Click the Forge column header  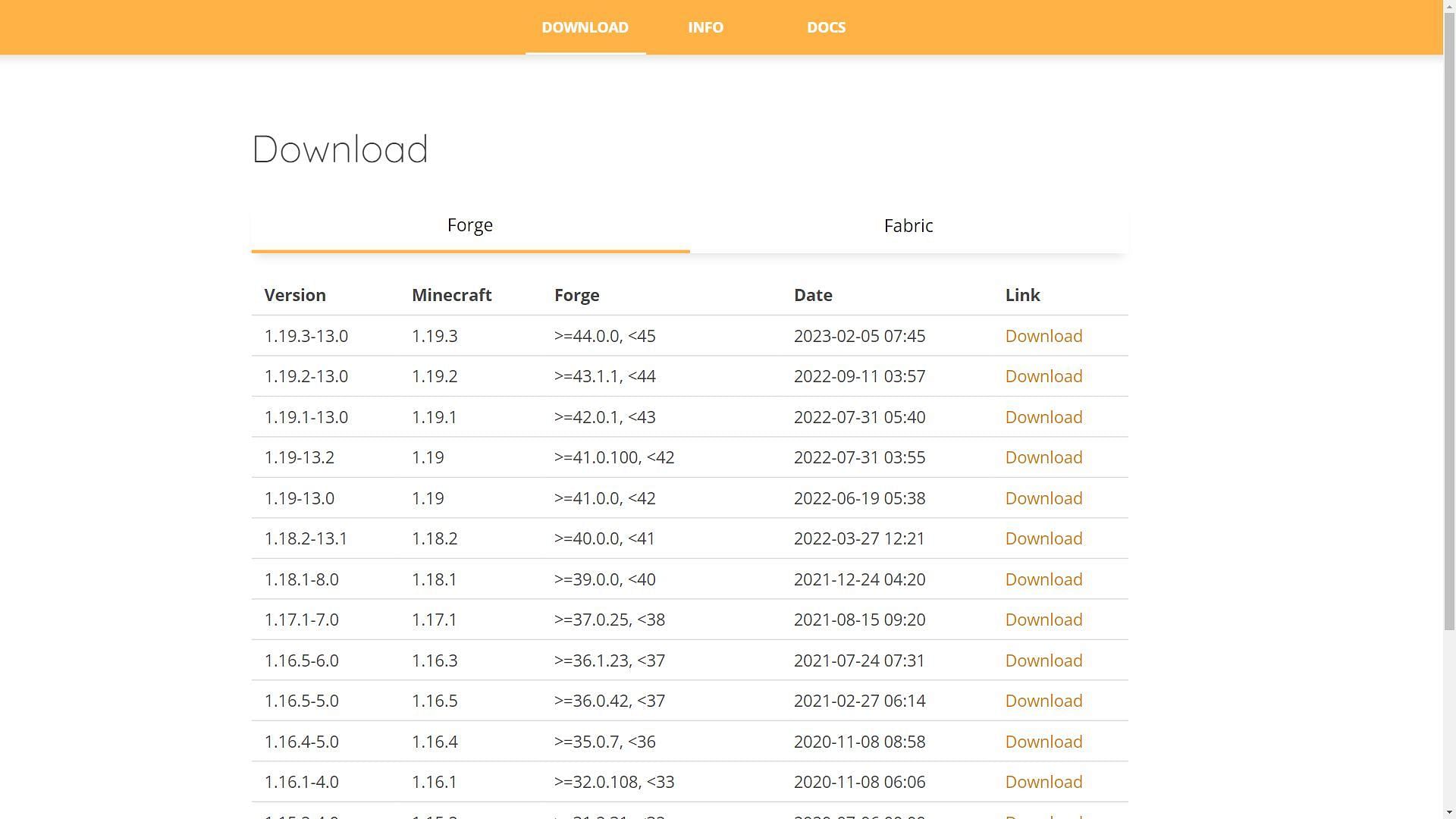coord(577,294)
